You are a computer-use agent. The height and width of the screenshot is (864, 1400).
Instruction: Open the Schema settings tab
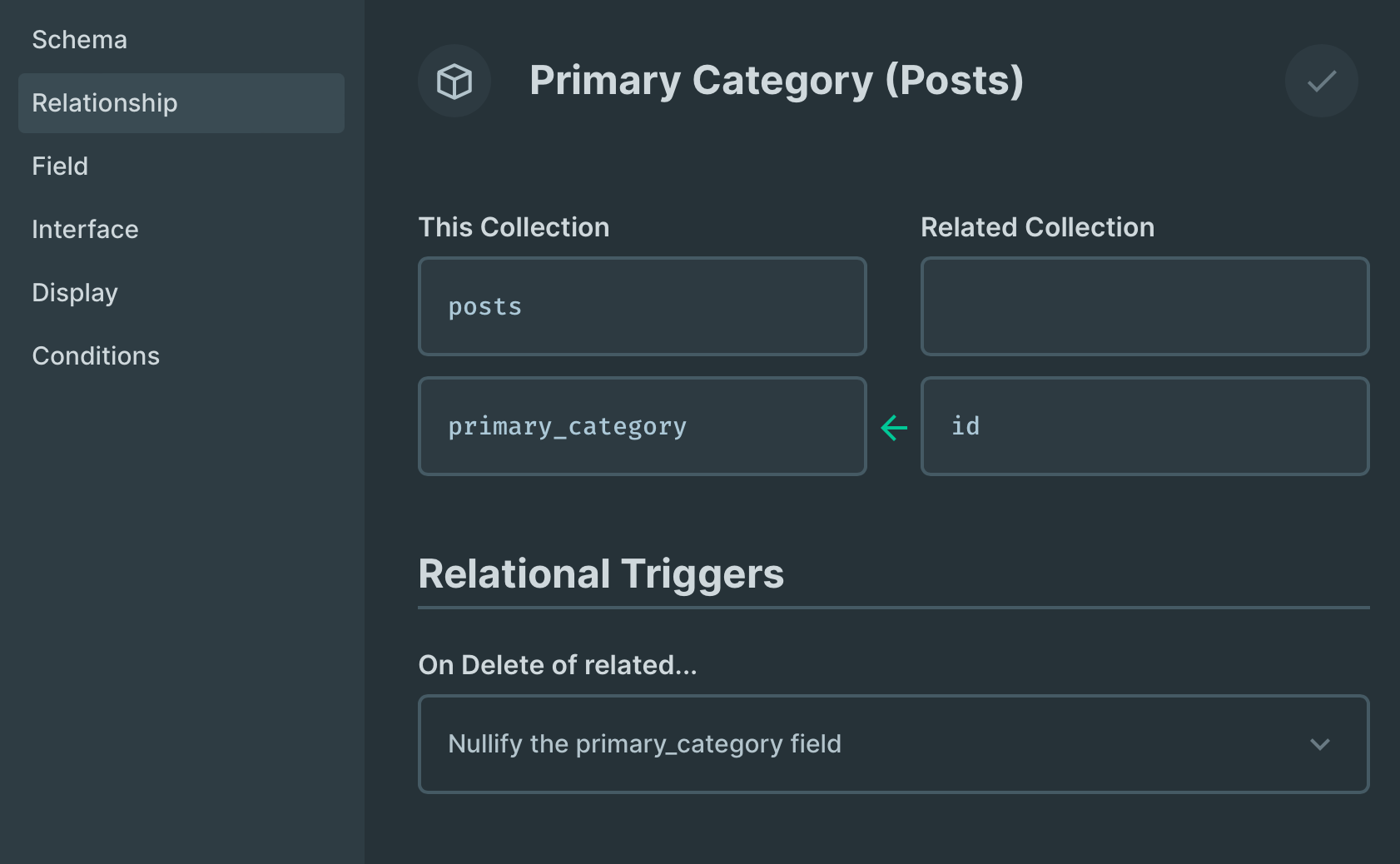click(x=79, y=39)
